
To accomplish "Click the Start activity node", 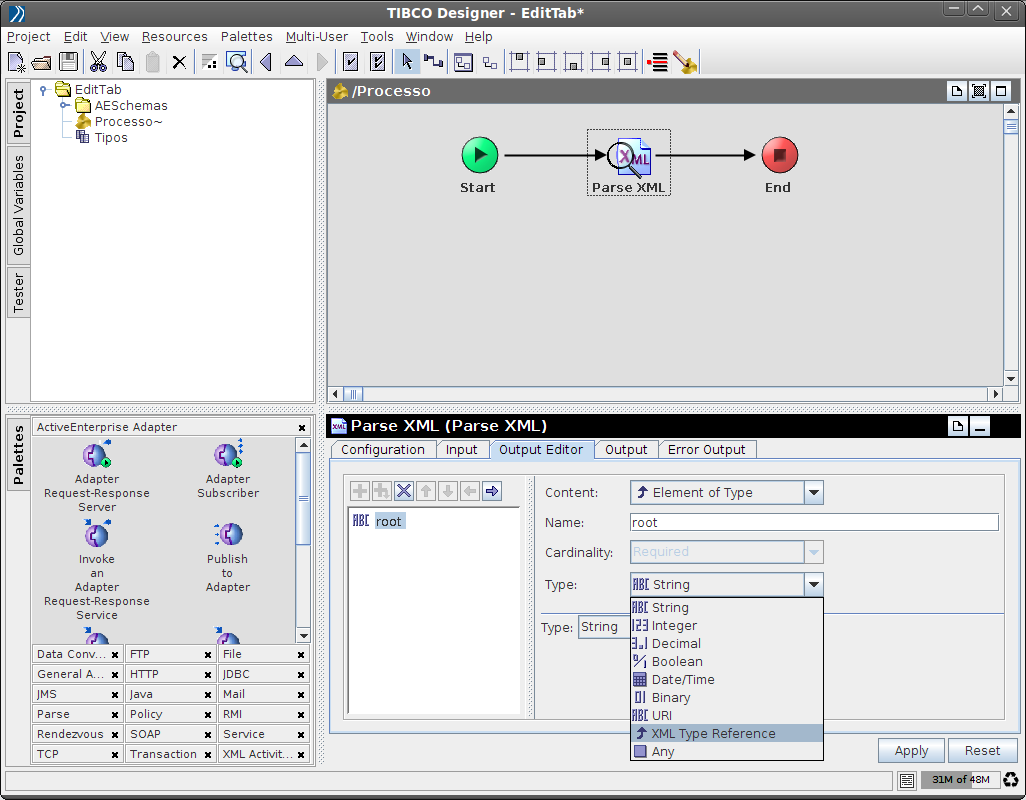I will click(479, 156).
